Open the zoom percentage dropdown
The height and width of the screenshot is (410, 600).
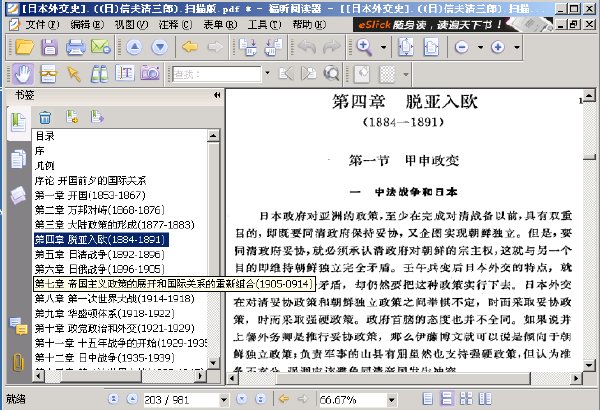(x=391, y=400)
